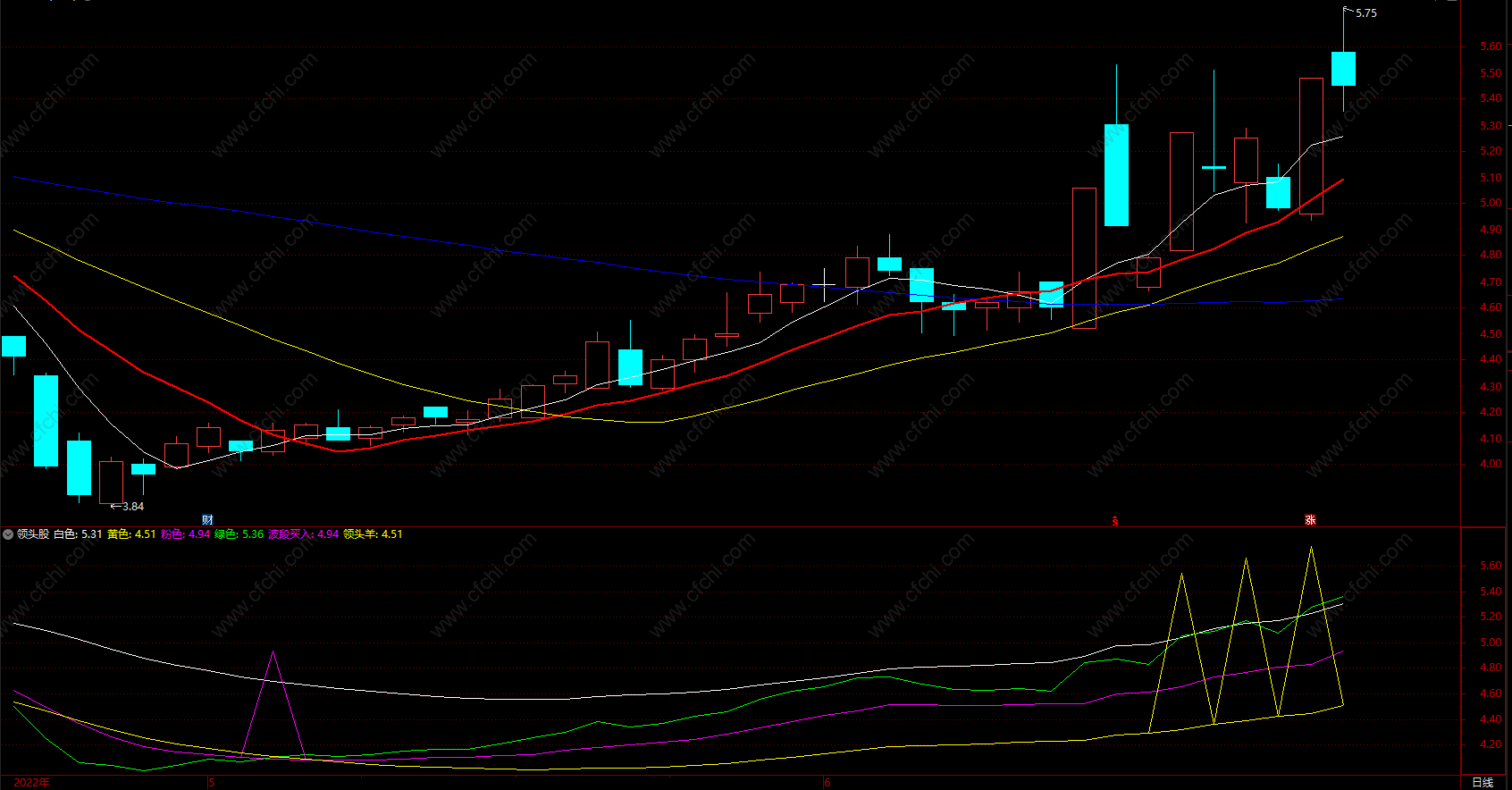This screenshot has width=1512, height=790.
Task: Click the latest cyan candlestick near 5.75
Action: click(1343, 69)
